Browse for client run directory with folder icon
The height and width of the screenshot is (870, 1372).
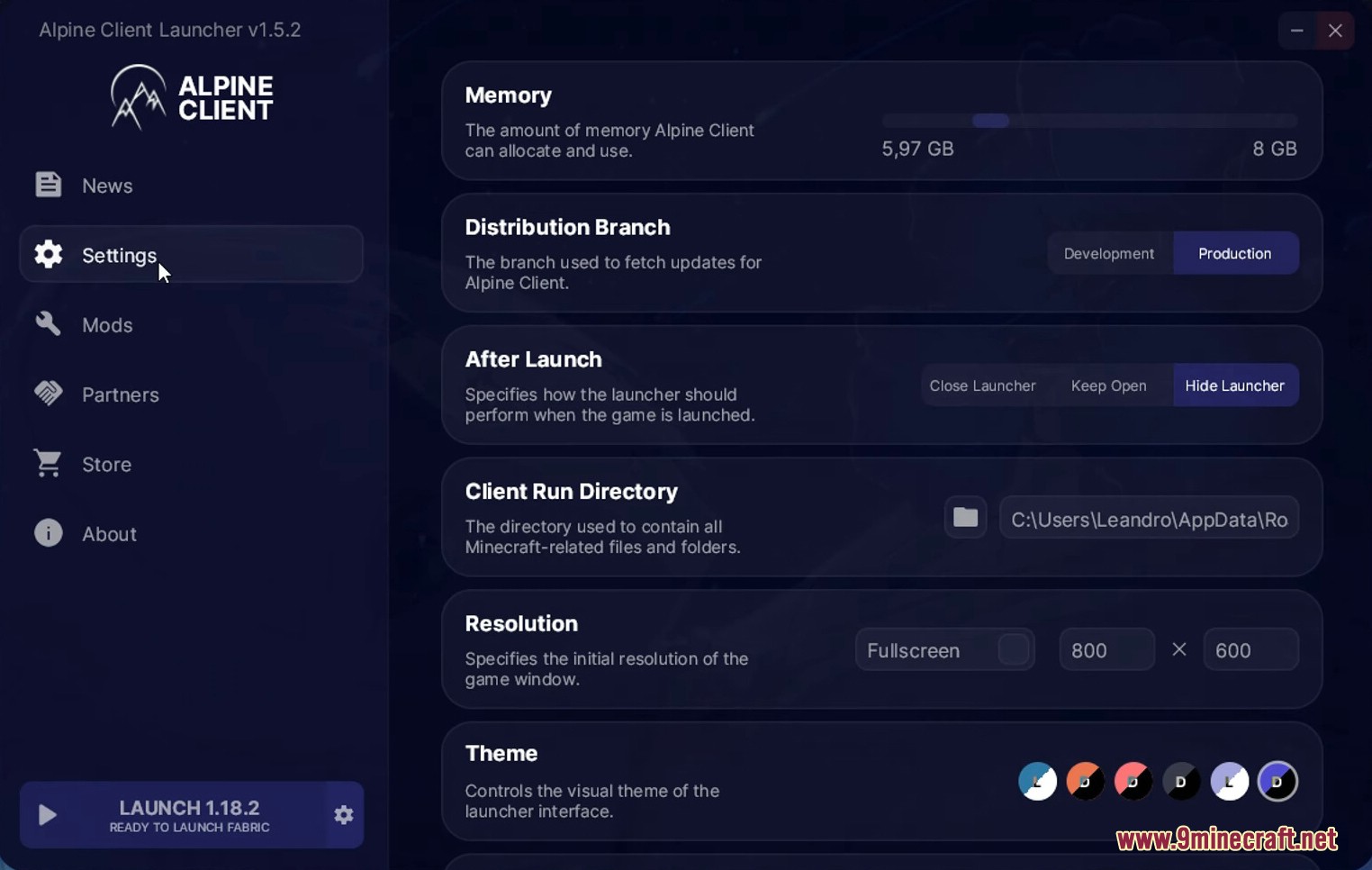965,517
